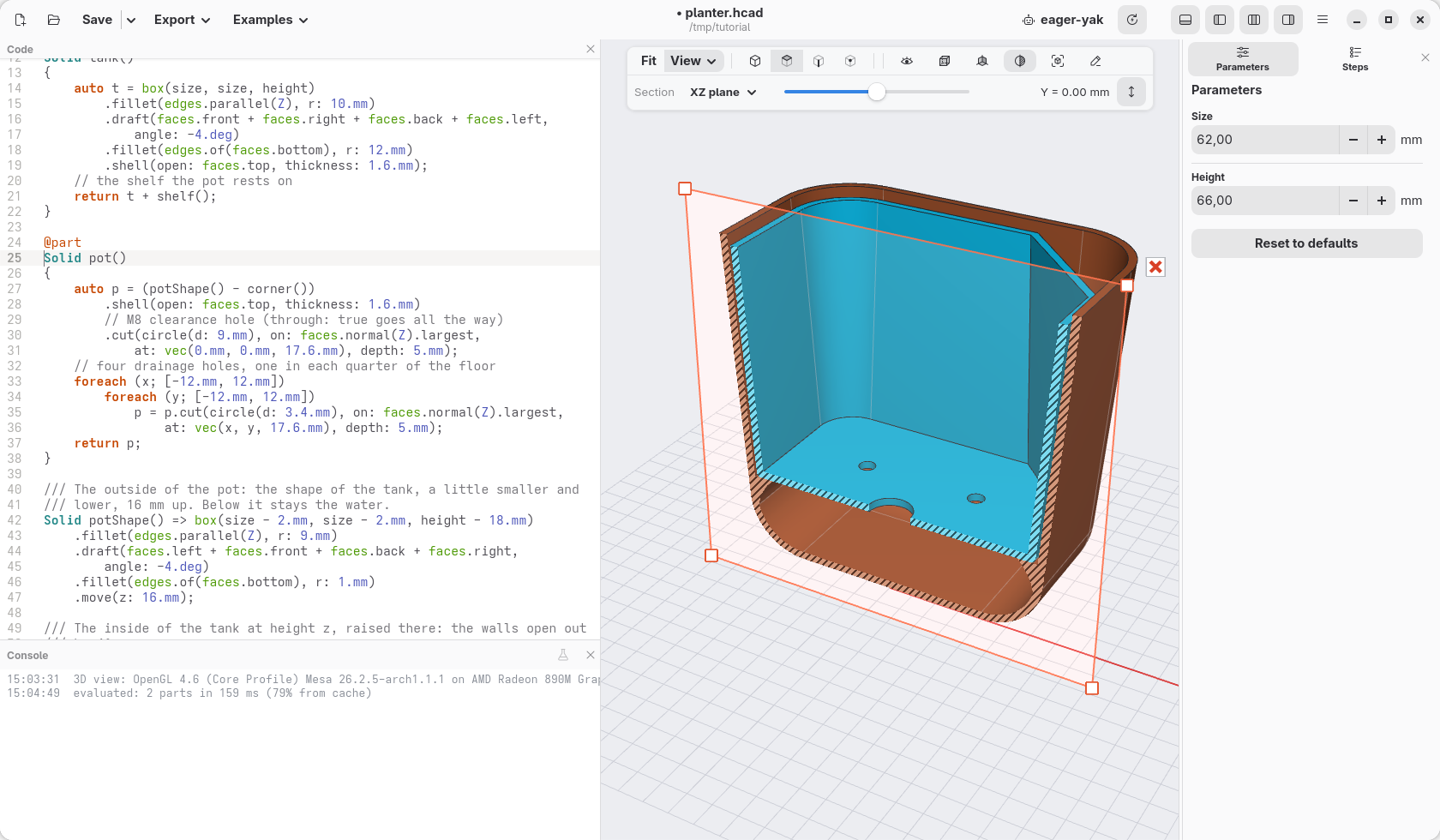The height and width of the screenshot is (840, 1440).
Task: Click the Fit button
Action: (649, 61)
